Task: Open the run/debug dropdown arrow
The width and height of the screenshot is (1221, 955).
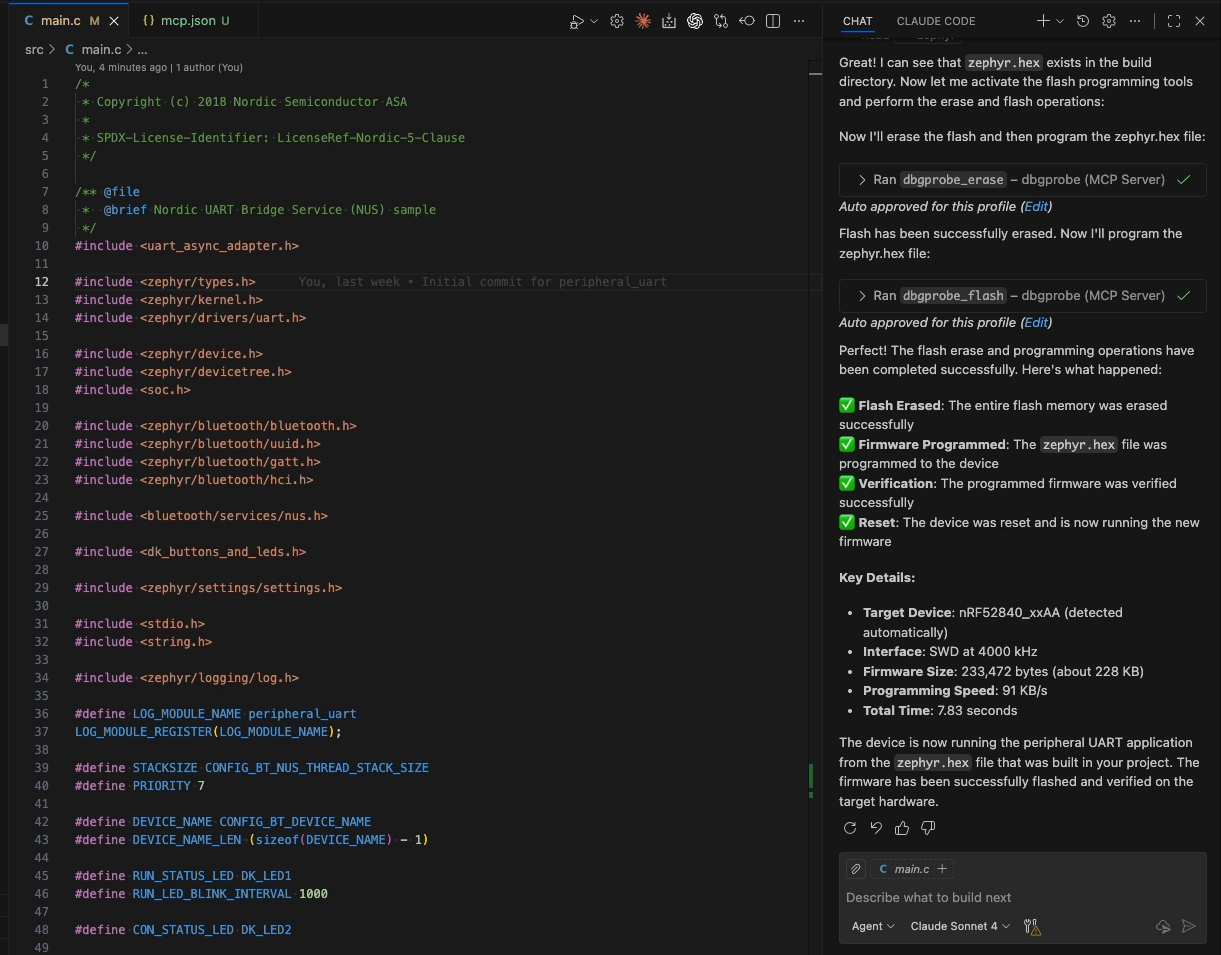Action: coord(594,21)
